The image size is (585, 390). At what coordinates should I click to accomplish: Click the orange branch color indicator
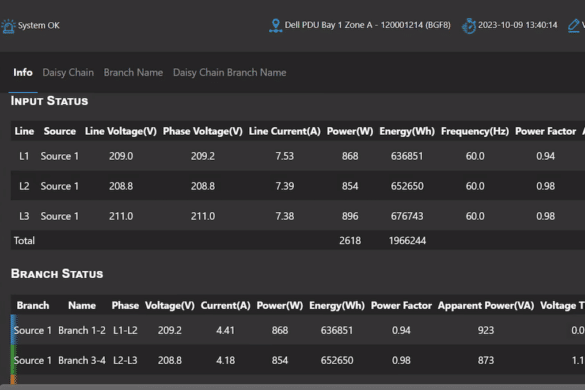point(13,379)
